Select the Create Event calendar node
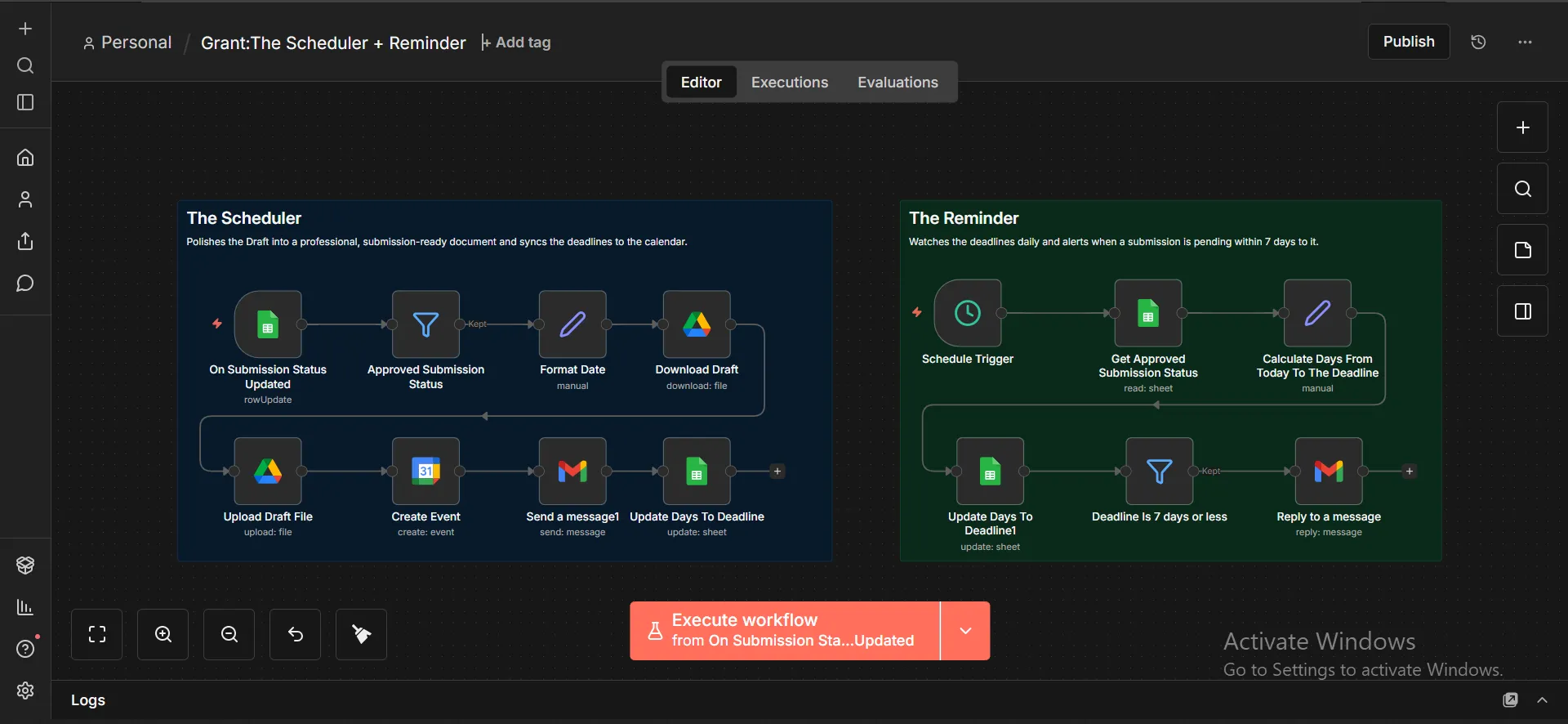1568x724 pixels. click(x=425, y=471)
